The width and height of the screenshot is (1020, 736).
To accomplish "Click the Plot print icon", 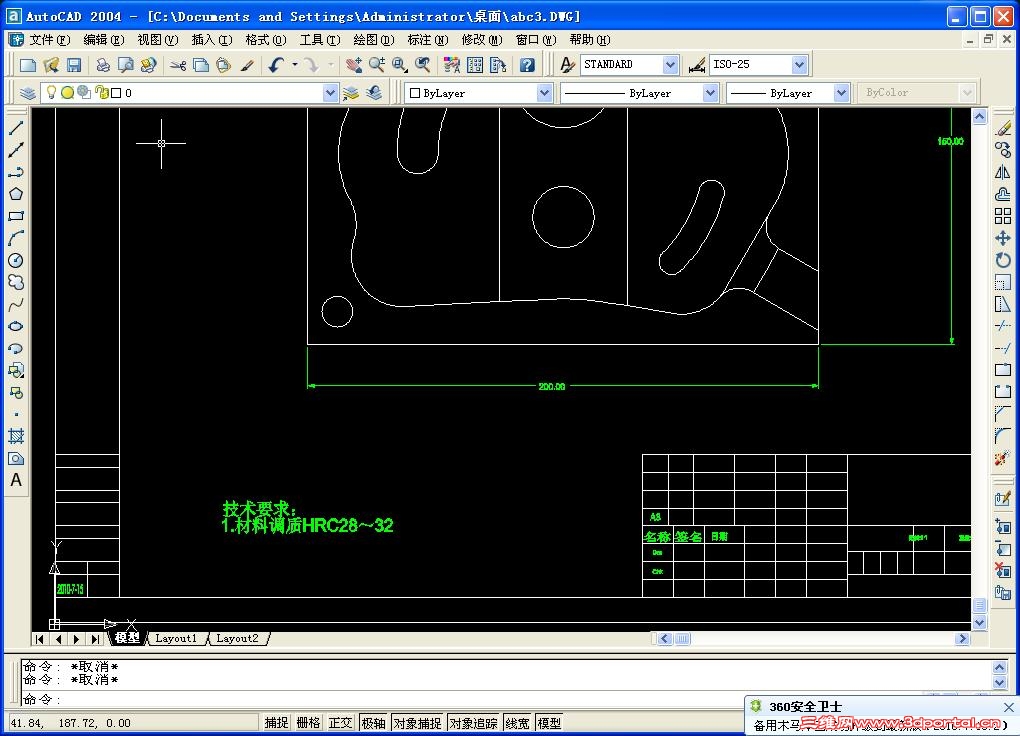I will click(103, 64).
